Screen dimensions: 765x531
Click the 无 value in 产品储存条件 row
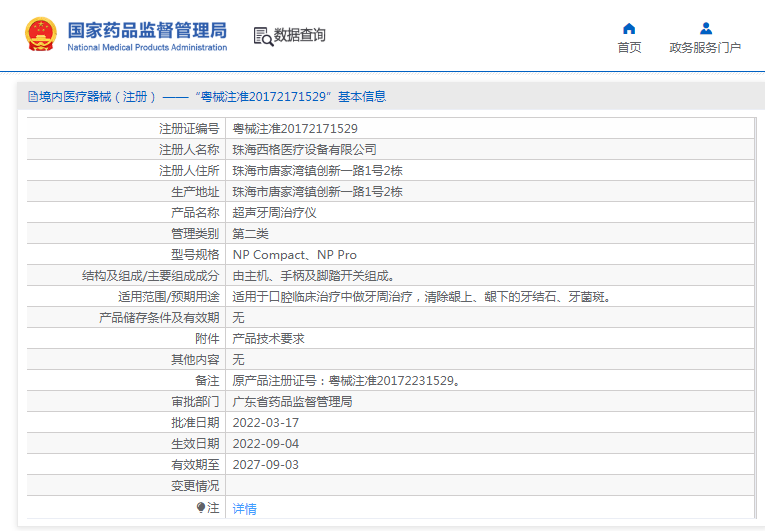[238, 317]
